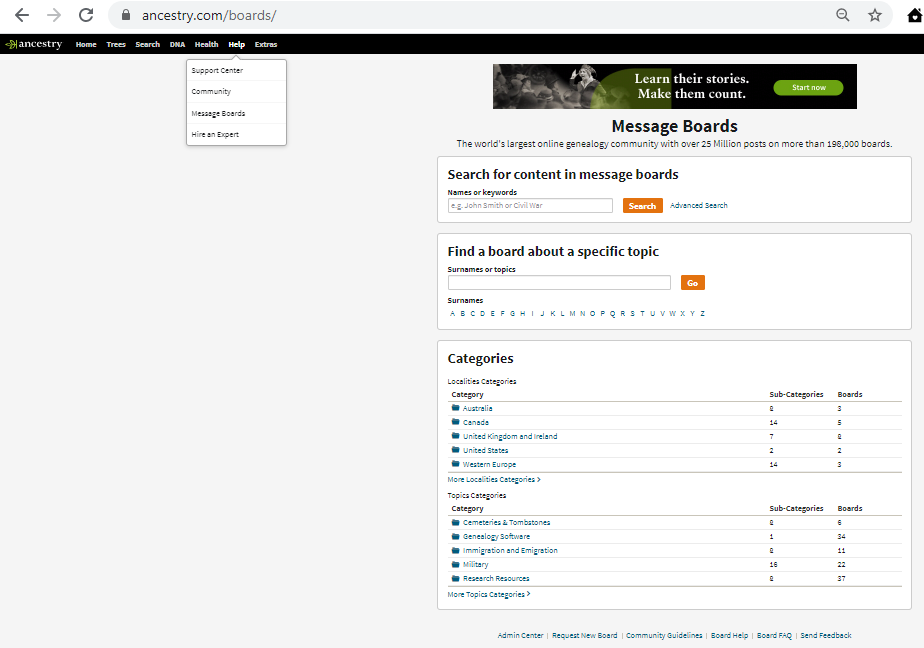This screenshot has height=648, width=924.
Task: Click the Military folder icon
Action: tap(456, 564)
